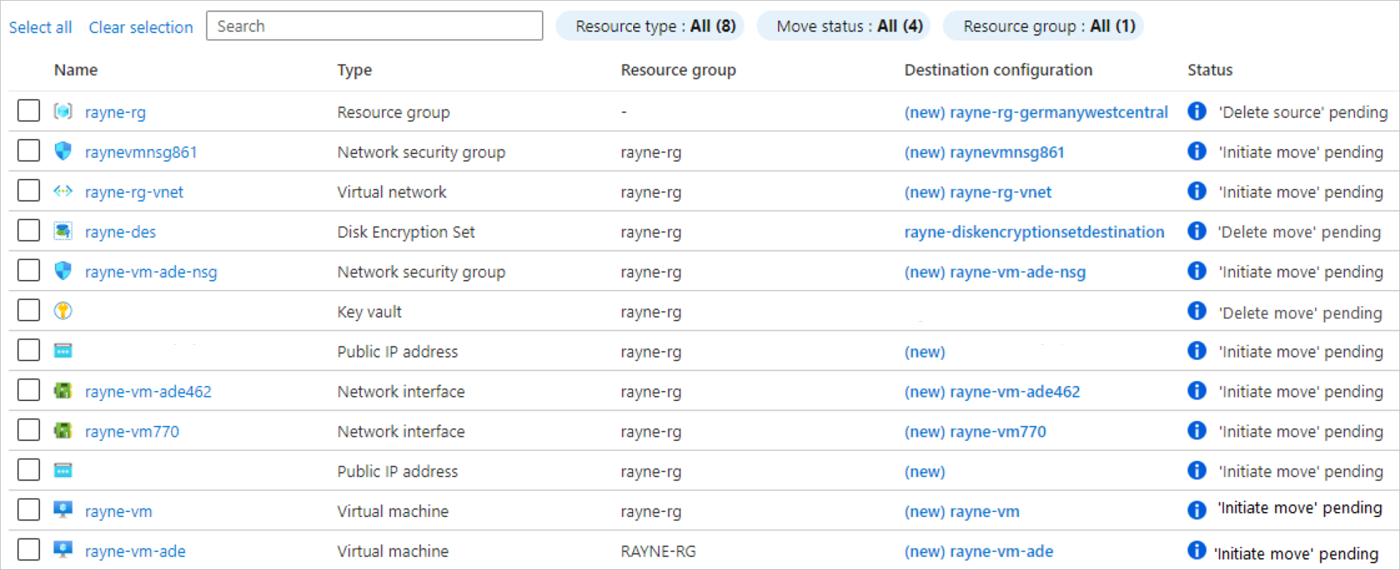Click the rayne-des disk encryption icon
This screenshot has width=1400, height=570.
(x=63, y=232)
